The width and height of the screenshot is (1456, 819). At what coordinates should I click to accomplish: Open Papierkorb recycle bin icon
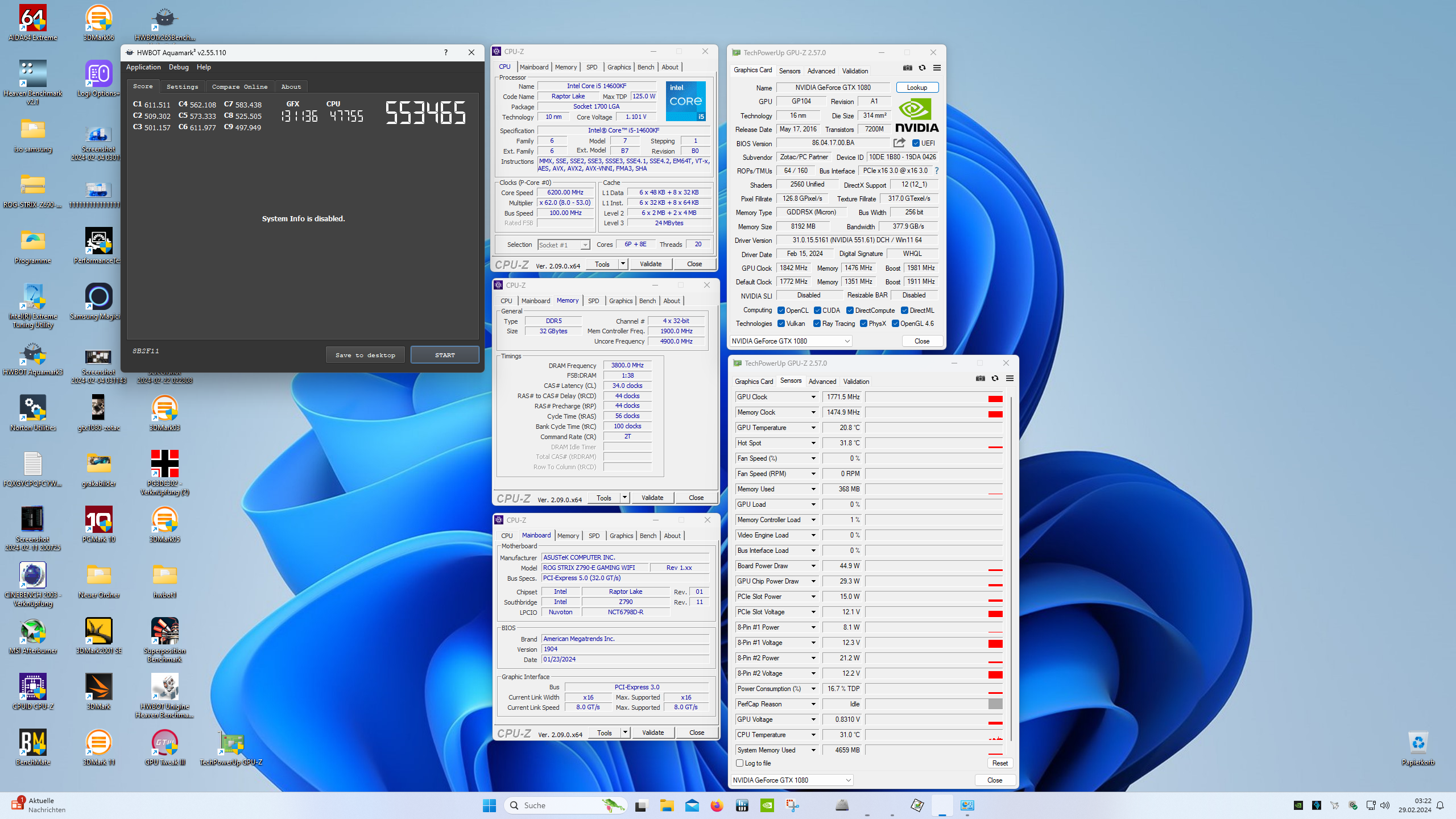pos(1418,747)
